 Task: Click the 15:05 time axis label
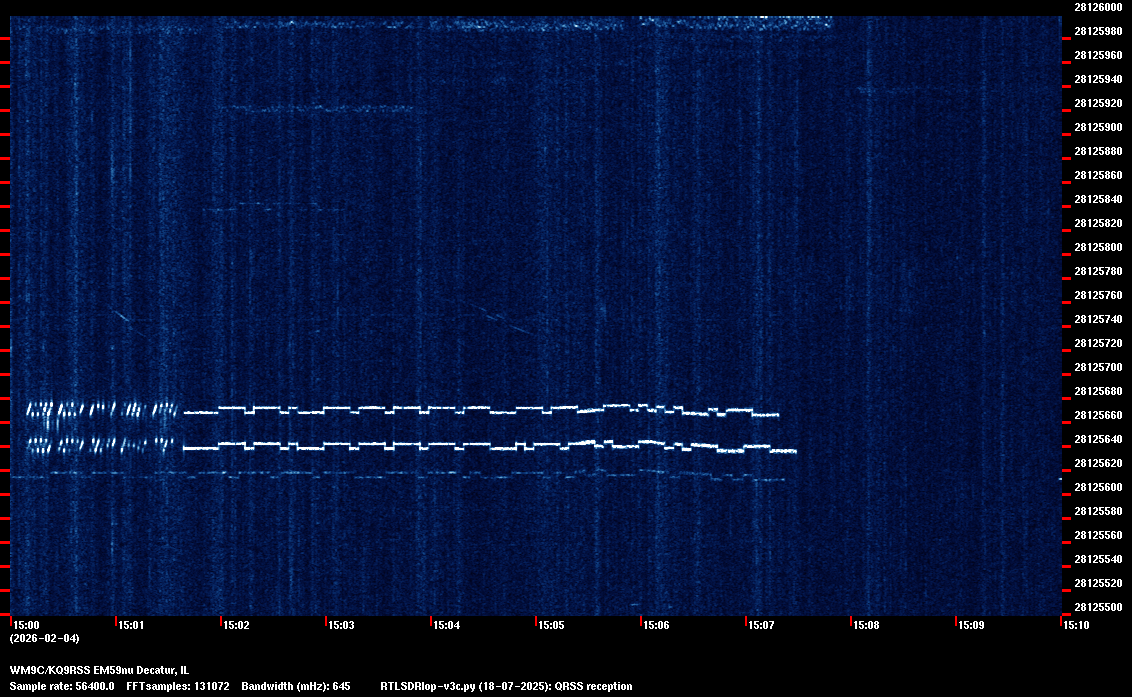tap(553, 626)
